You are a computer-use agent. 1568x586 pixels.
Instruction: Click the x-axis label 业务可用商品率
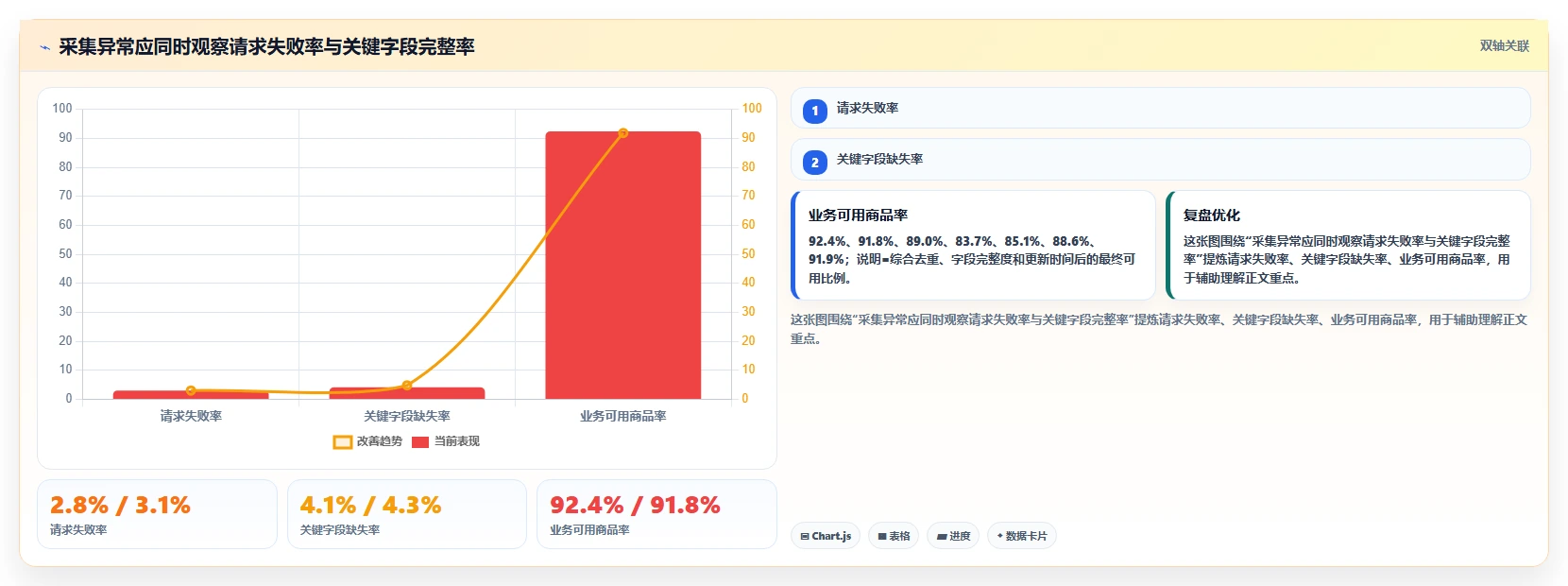click(x=623, y=416)
